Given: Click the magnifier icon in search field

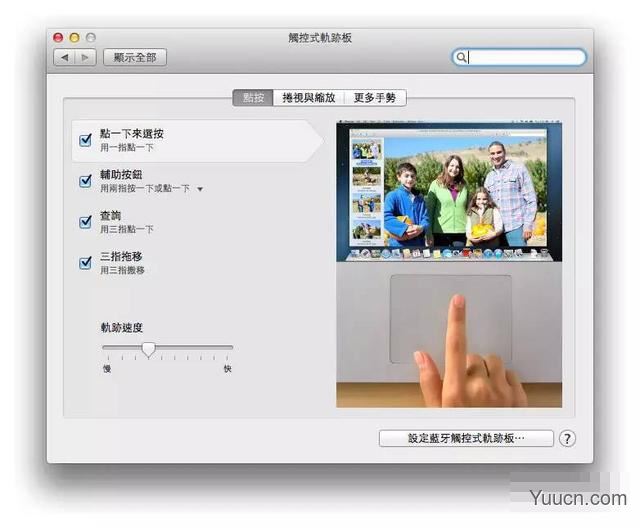Looking at the screenshot, I should point(461,57).
